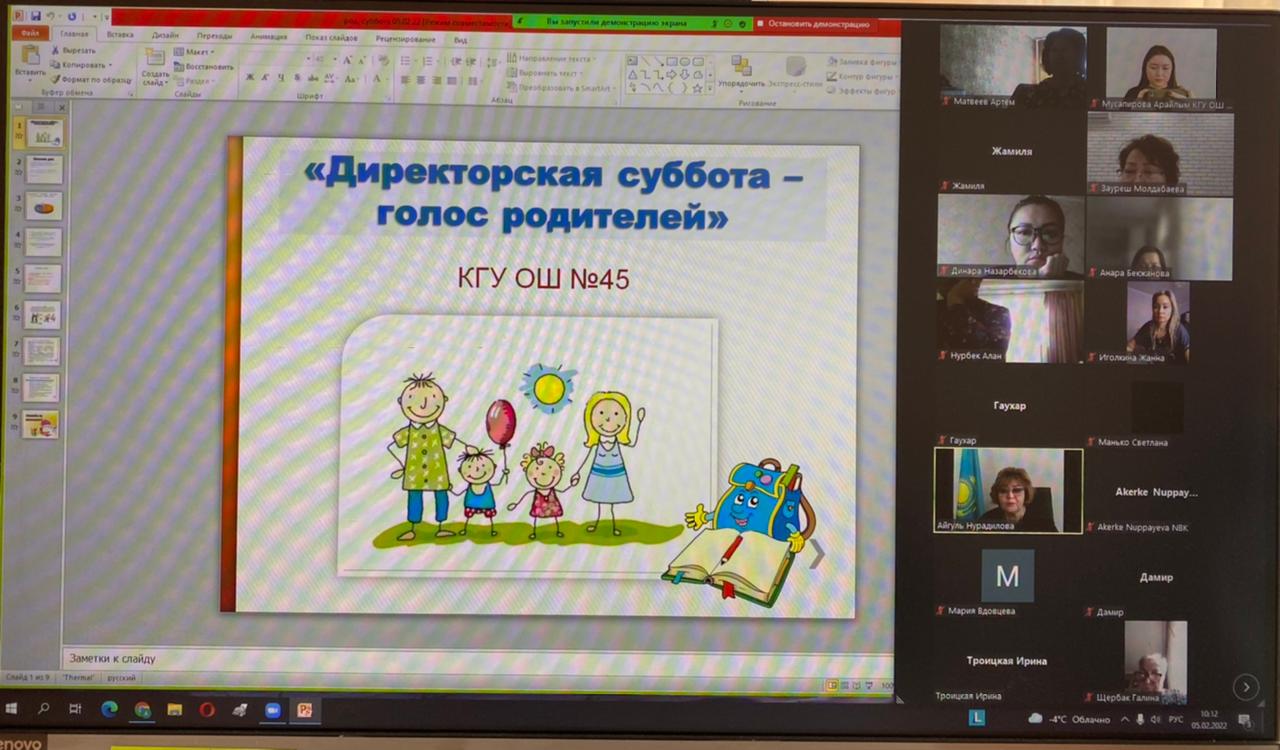1280x750 pixels.
Task: Toggle bold Ж formatting button
Action: click(x=250, y=78)
